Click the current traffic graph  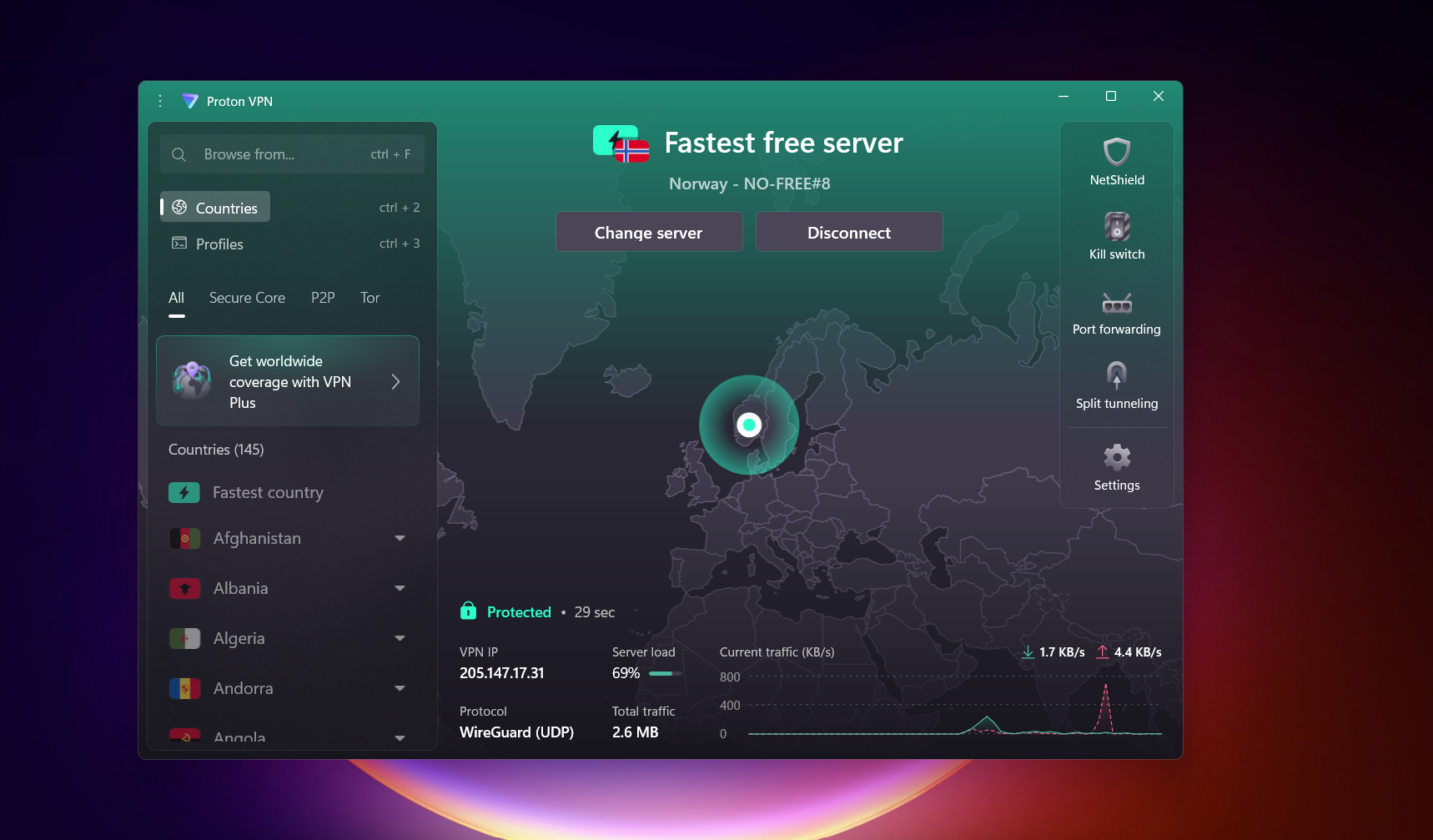(x=955, y=706)
